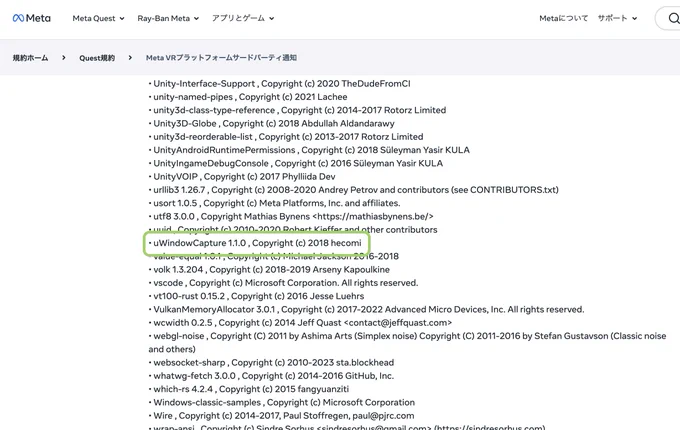Click the utf8 3.0.0 entry
680x430 pixels.
291,216
